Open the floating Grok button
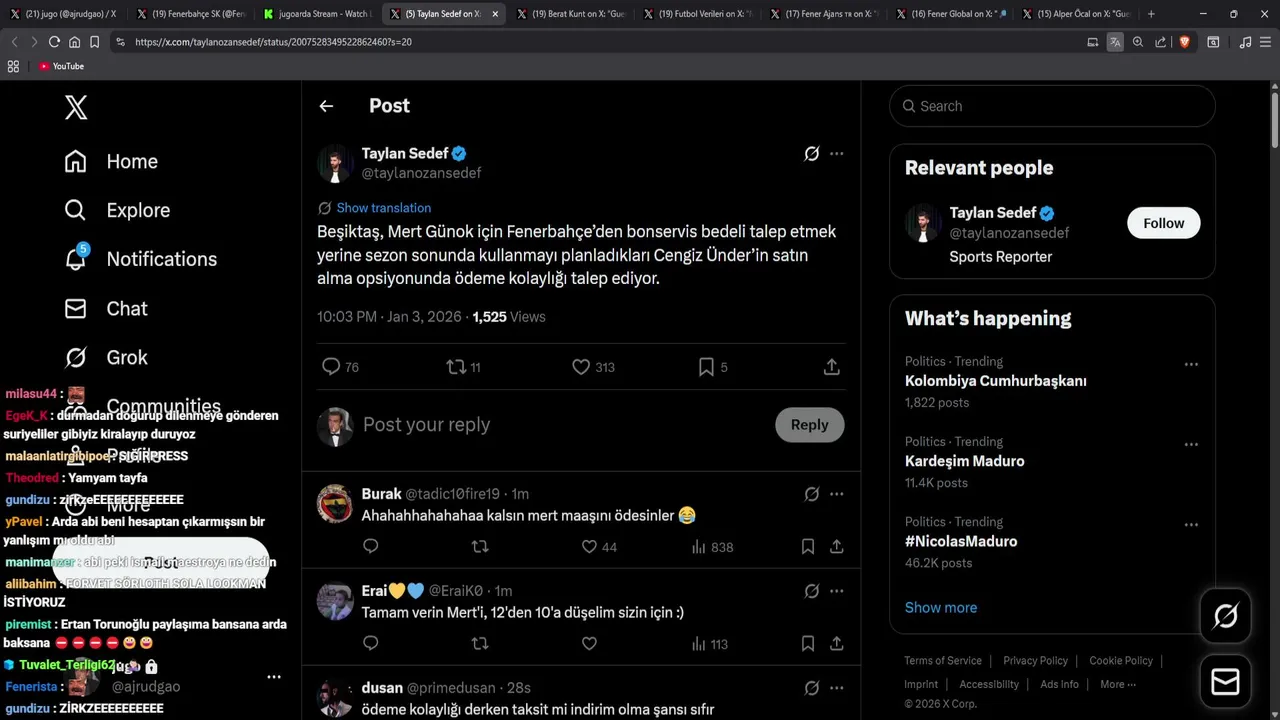This screenshot has height=720, width=1280. click(1225, 616)
